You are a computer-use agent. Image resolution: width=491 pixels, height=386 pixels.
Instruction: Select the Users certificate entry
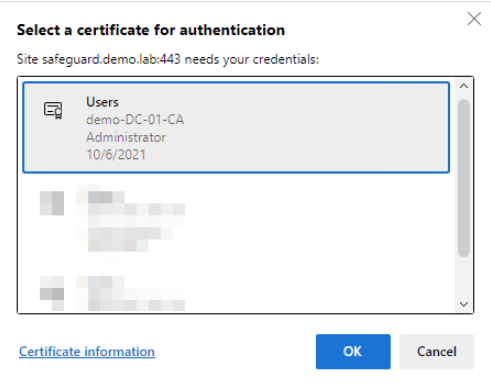point(236,128)
